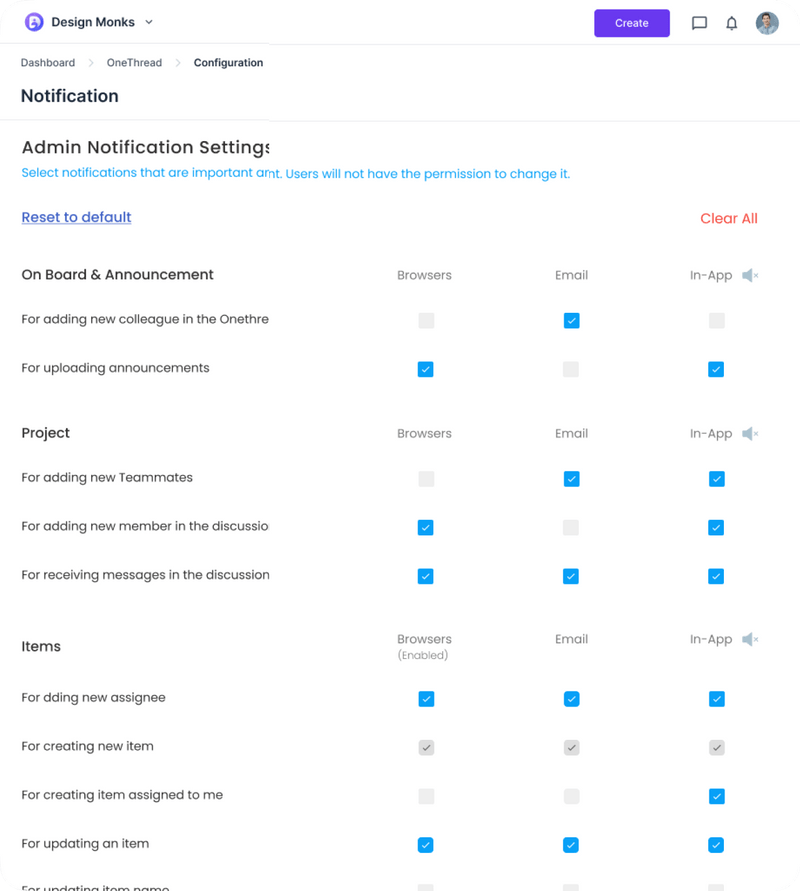Click Clear All to remove selections
This screenshot has height=891, width=800.
[x=729, y=218]
